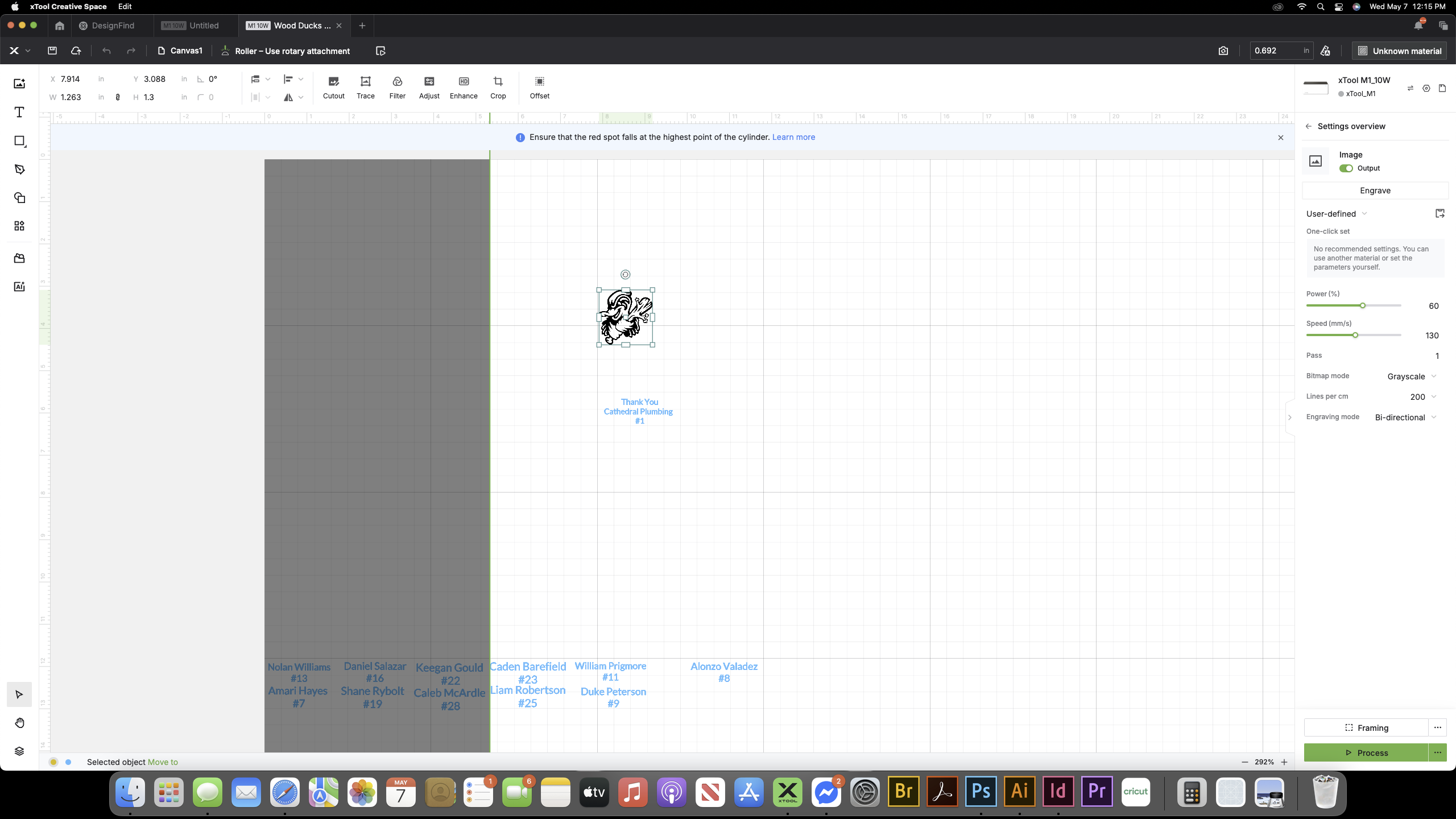Open the User-defined settings dropdown
The width and height of the screenshot is (1456, 819).
pyautogui.click(x=1336, y=213)
